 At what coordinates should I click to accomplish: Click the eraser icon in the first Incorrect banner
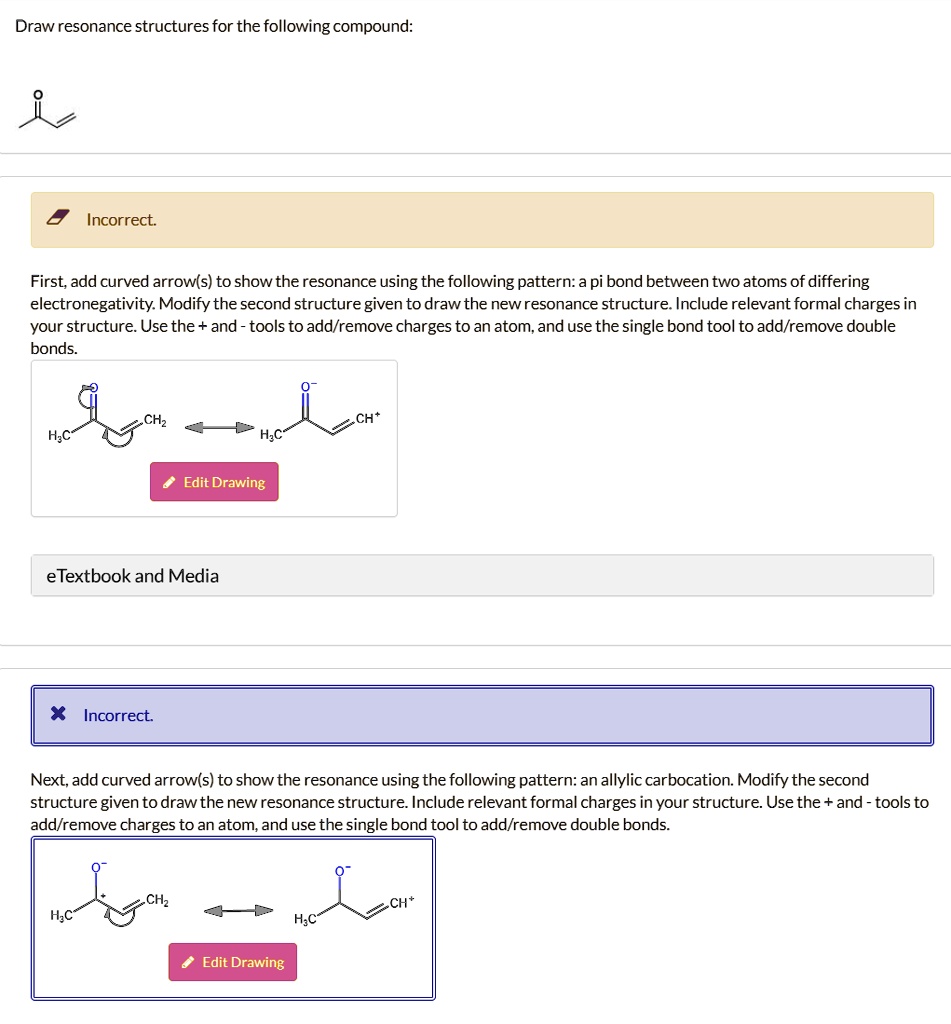pyautogui.click(x=58, y=218)
